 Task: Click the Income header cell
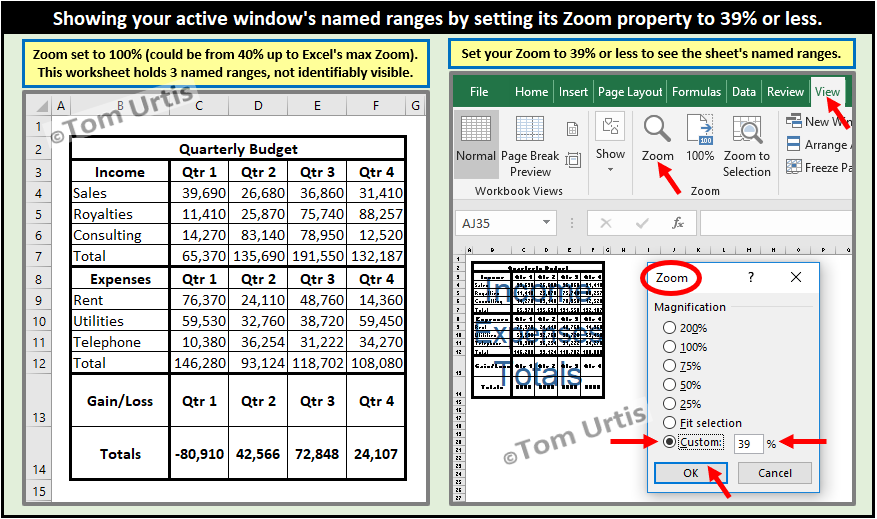coord(120,172)
